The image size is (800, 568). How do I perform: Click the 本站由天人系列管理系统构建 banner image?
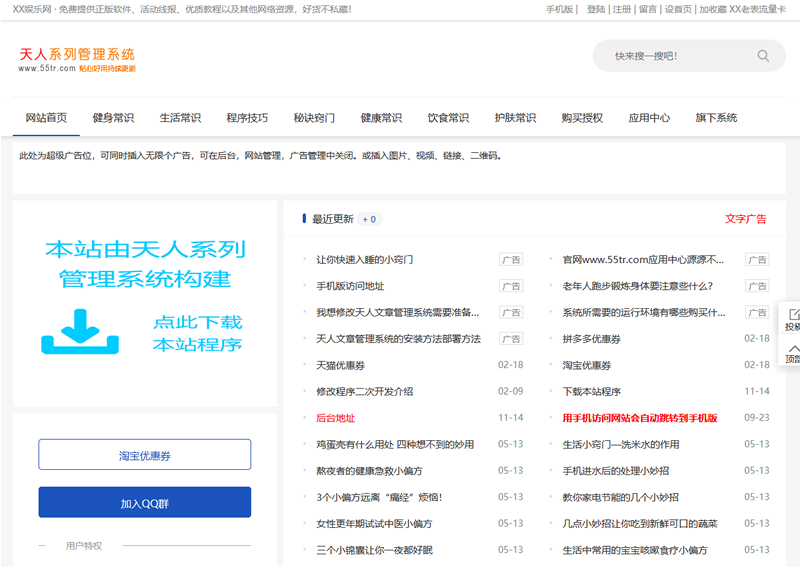145,265
